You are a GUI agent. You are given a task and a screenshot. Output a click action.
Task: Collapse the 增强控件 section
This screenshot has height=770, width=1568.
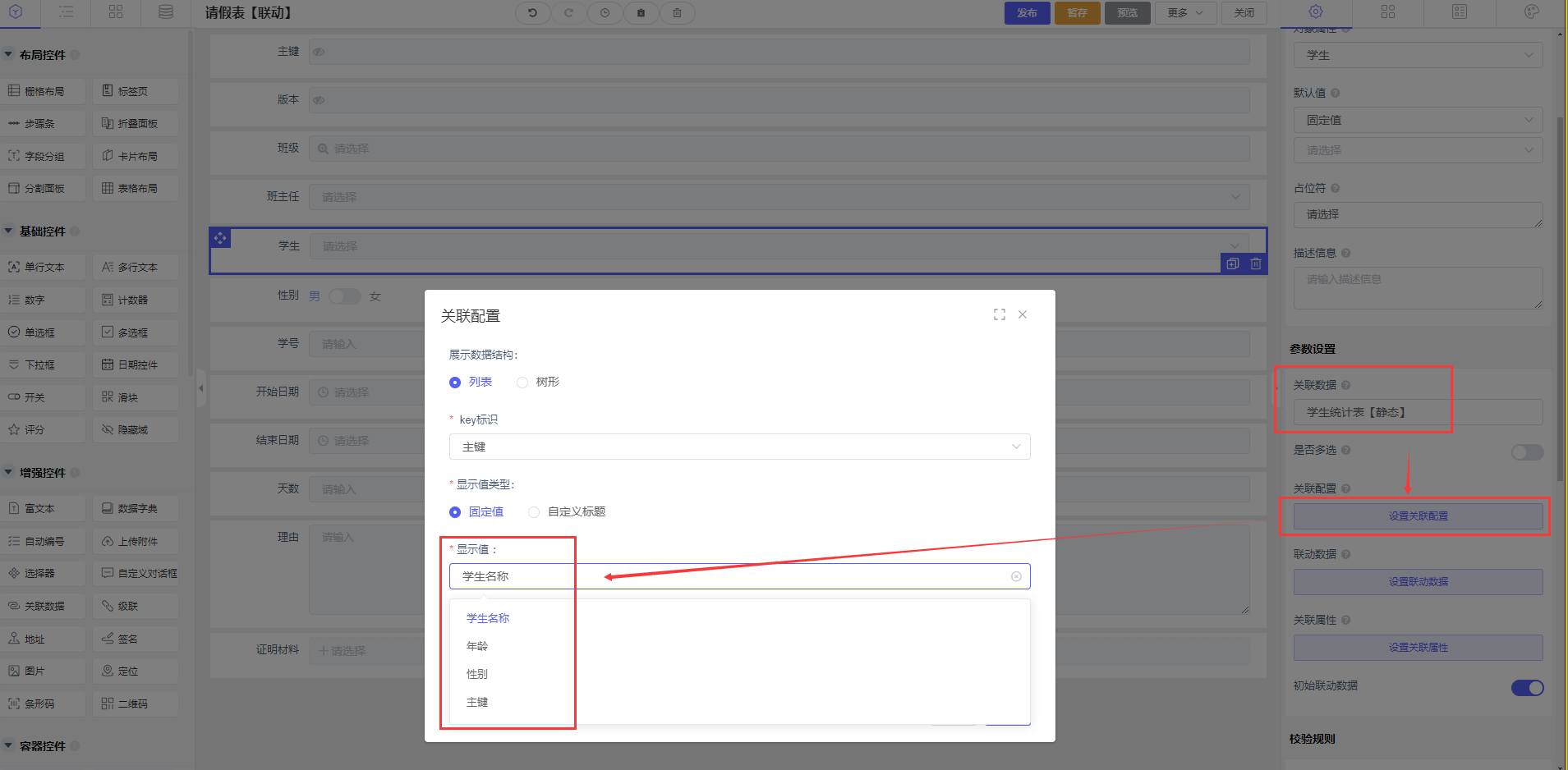click(x=9, y=473)
